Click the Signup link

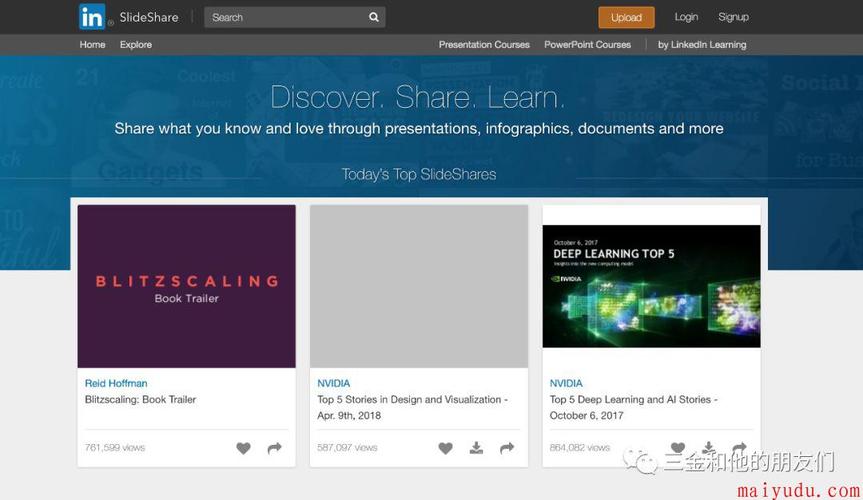(733, 17)
